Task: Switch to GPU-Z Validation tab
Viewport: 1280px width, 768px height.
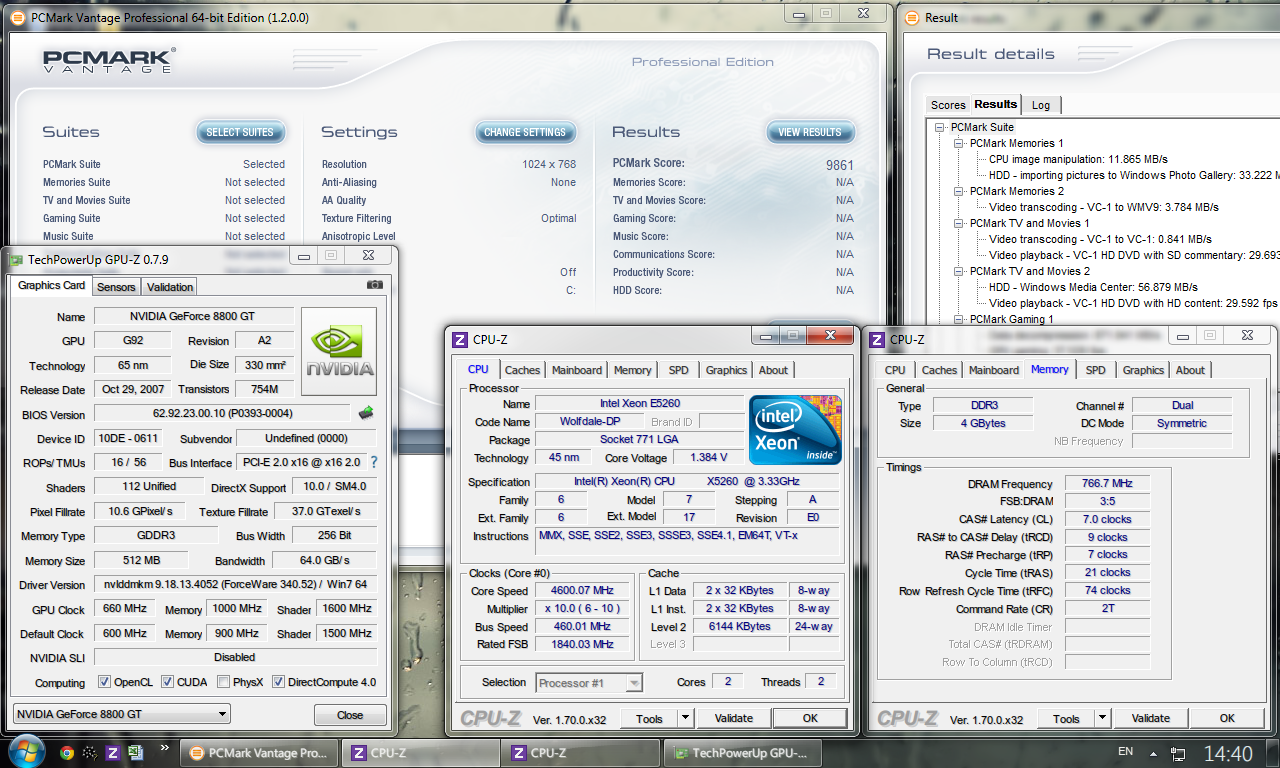Action: [170, 287]
